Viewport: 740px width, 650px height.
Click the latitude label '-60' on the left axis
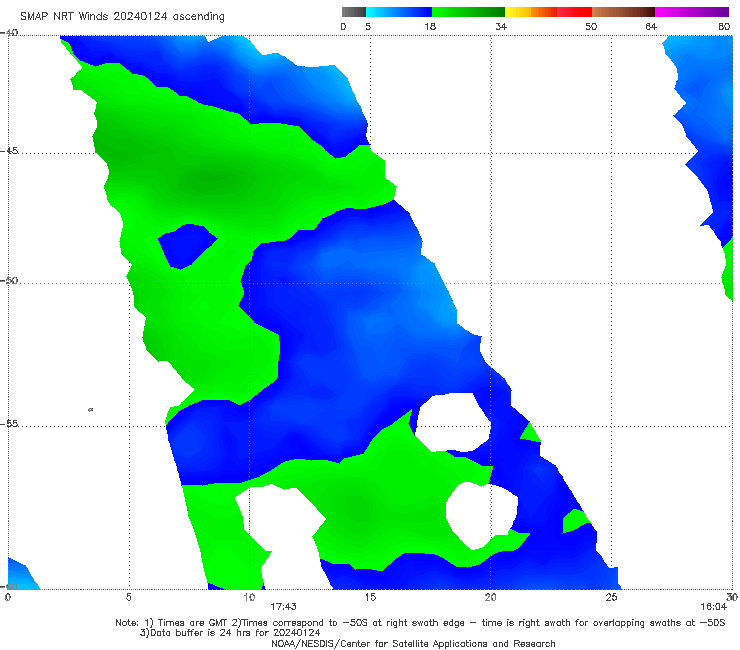[x=9, y=586]
